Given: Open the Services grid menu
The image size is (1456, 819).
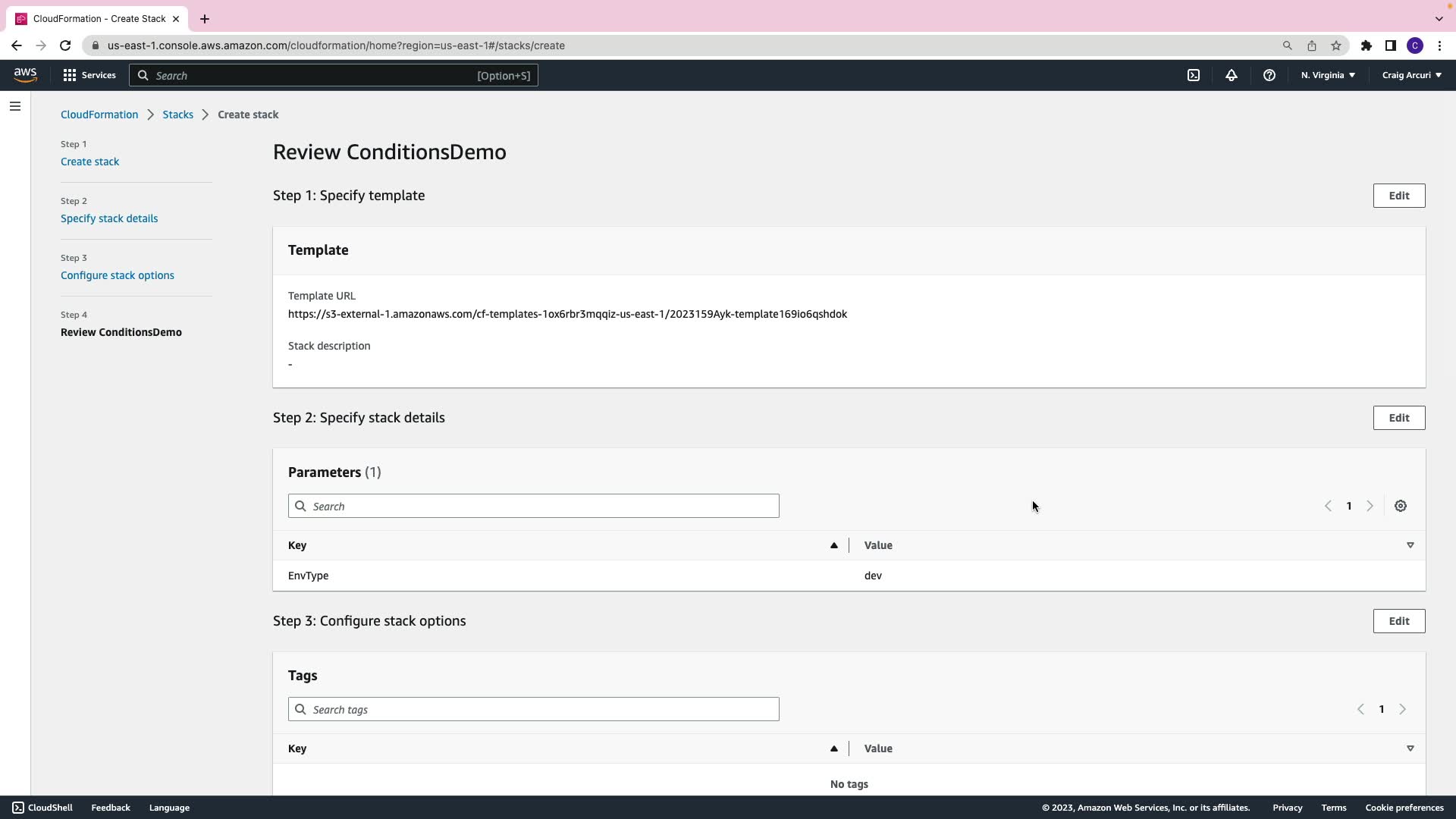Looking at the screenshot, I should tap(89, 75).
